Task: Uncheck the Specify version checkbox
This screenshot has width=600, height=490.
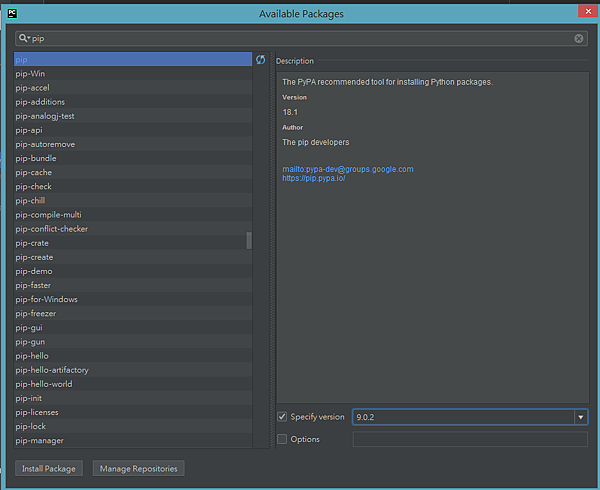Action: coord(282,417)
